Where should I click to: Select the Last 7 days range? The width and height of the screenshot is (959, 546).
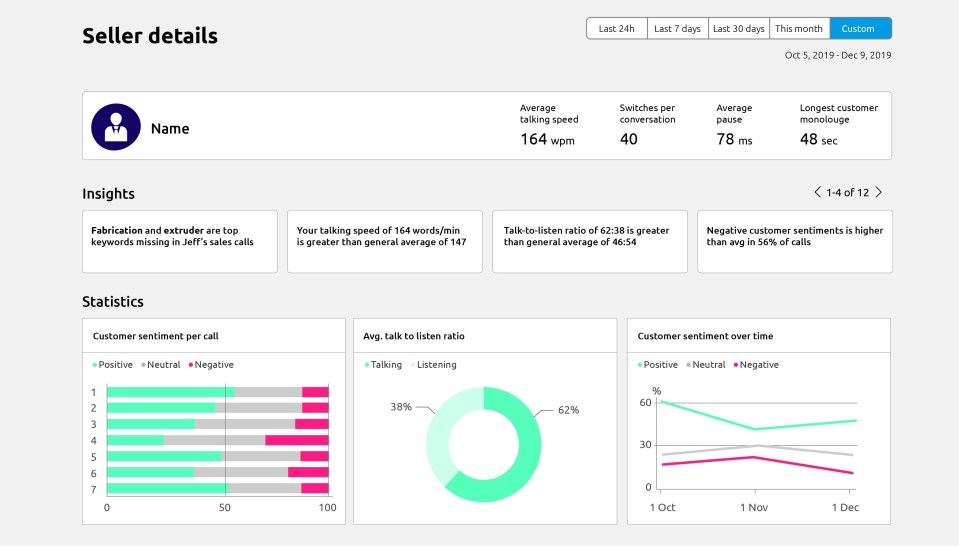(677, 29)
